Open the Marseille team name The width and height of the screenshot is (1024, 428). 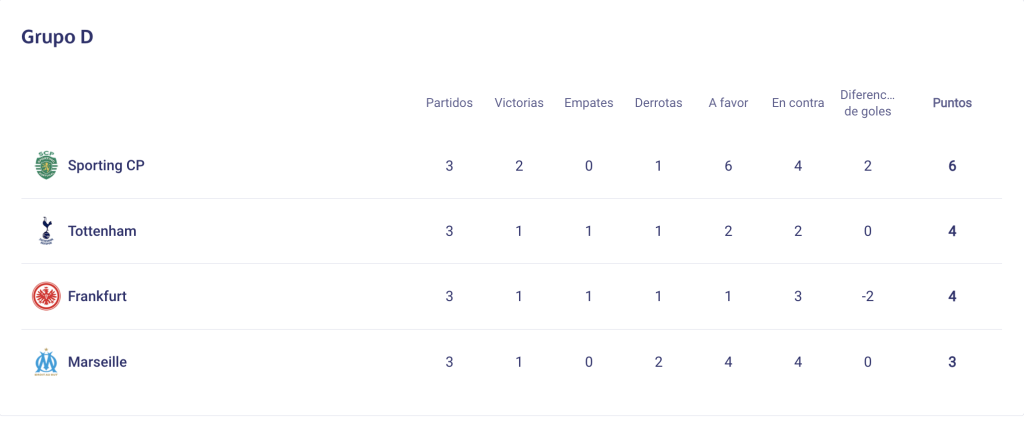coord(97,362)
